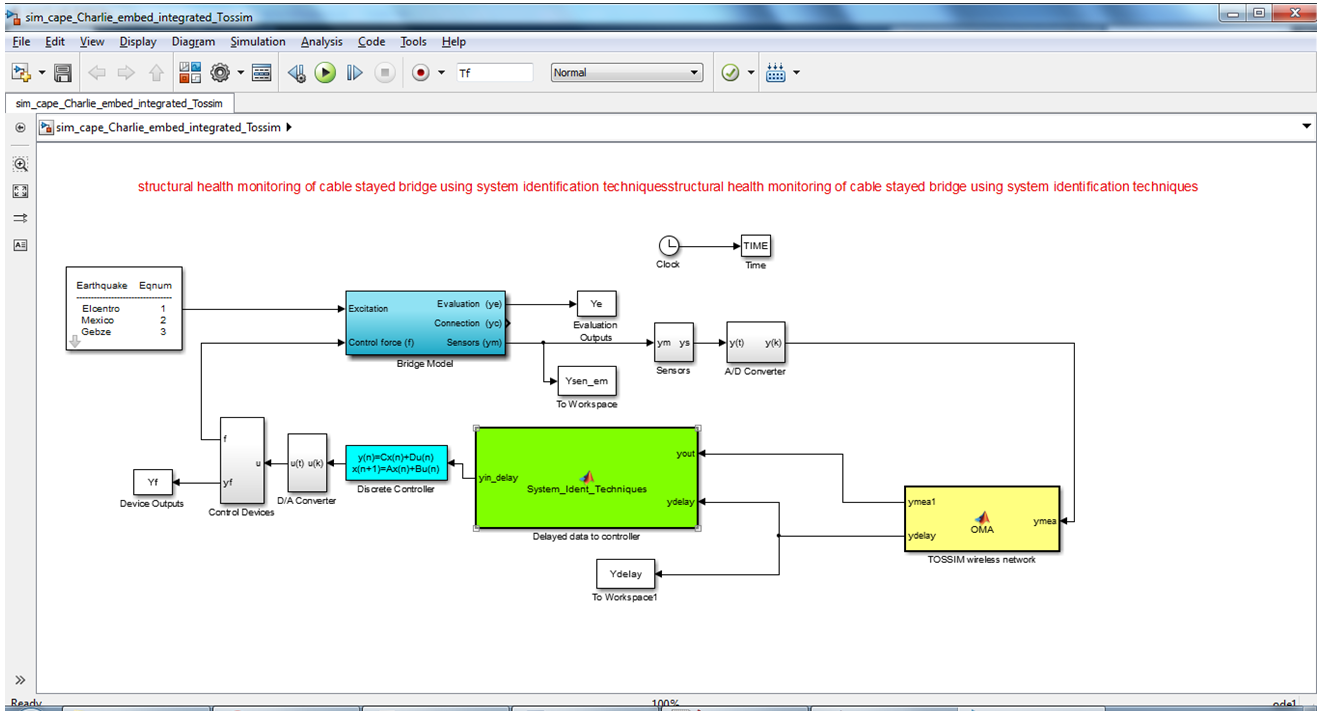
Task: Click the simulation stop time field Tf
Action: click(494, 73)
